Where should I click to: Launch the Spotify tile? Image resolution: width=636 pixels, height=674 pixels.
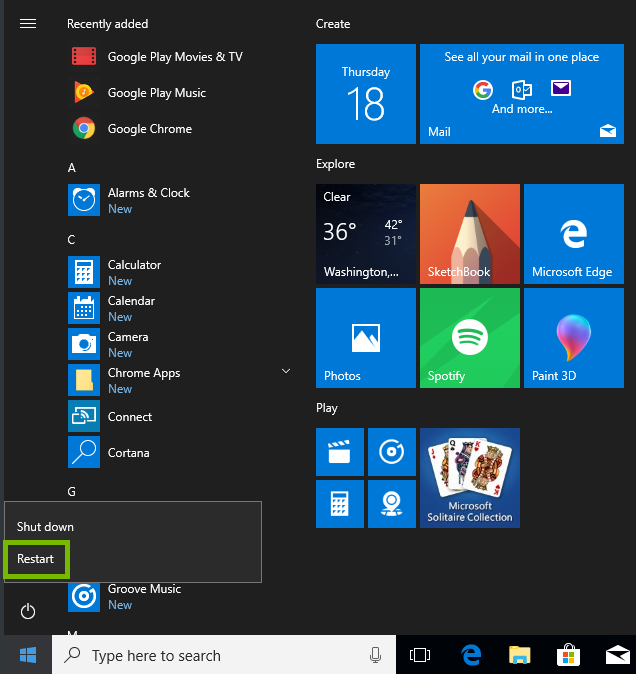click(470, 338)
